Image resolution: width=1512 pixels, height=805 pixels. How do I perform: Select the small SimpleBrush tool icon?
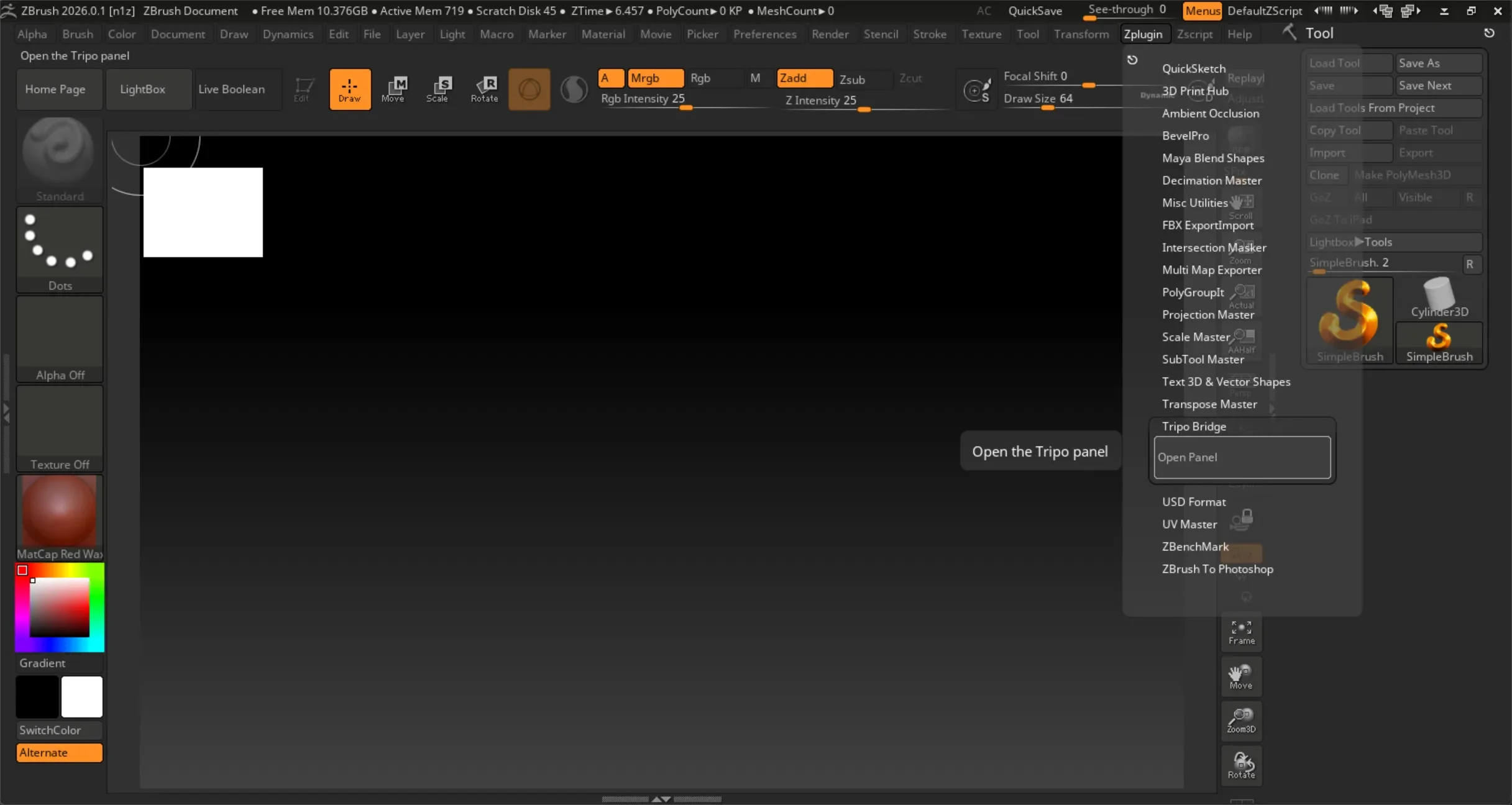click(x=1439, y=343)
